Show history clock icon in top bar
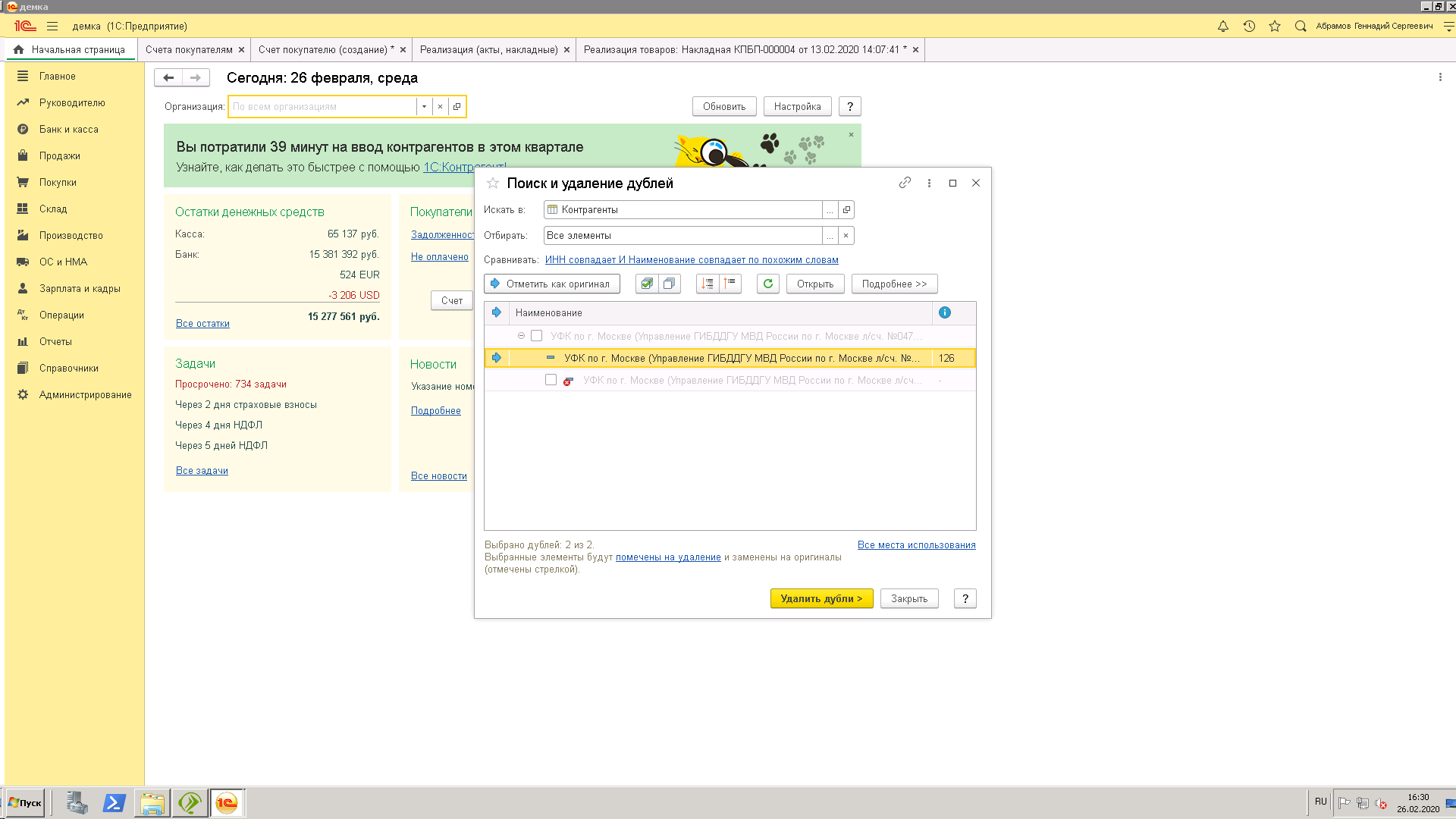Image resolution: width=1456 pixels, height=819 pixels. click(1249, 26)
